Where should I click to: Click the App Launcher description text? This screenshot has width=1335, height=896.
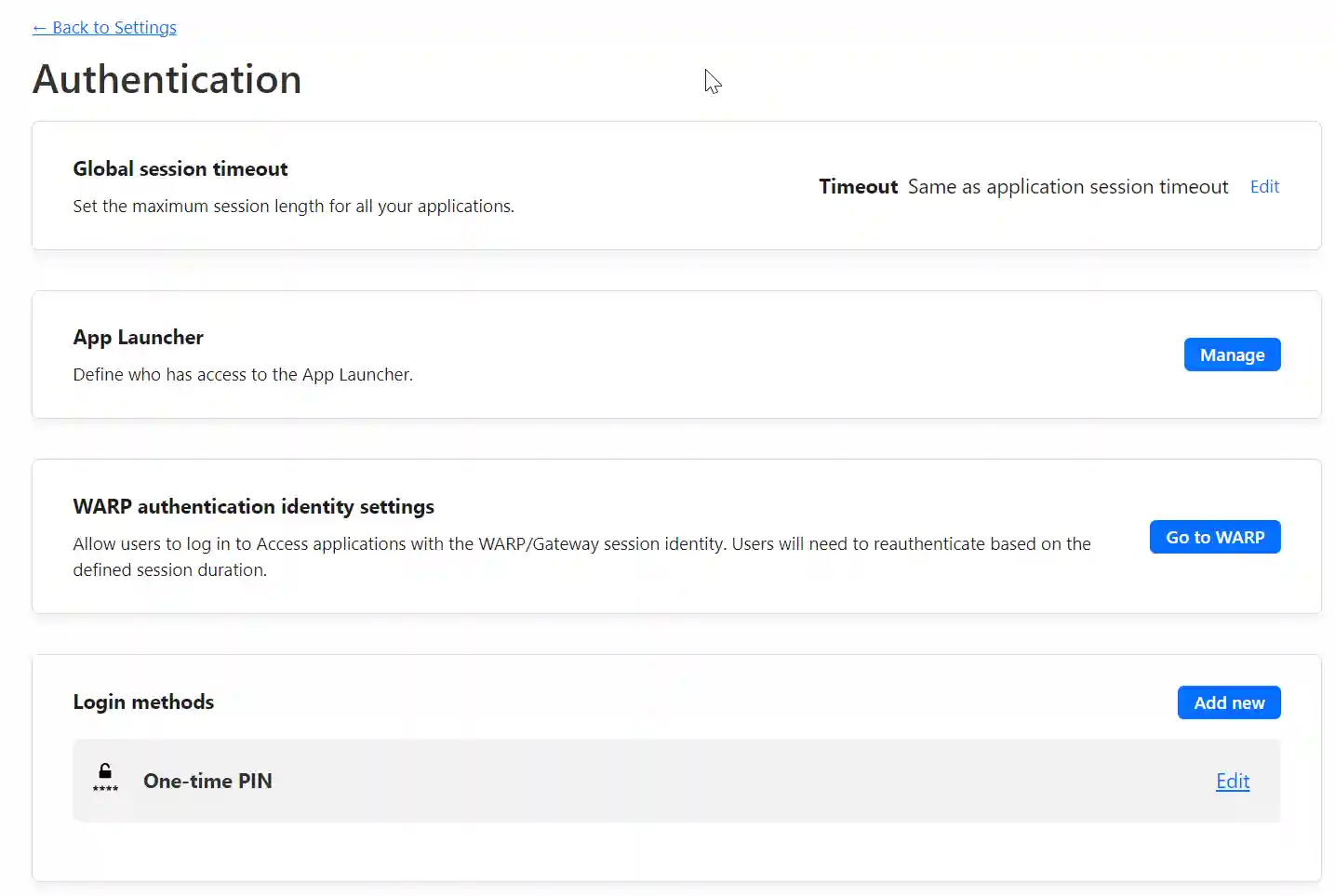coord(243,374)
